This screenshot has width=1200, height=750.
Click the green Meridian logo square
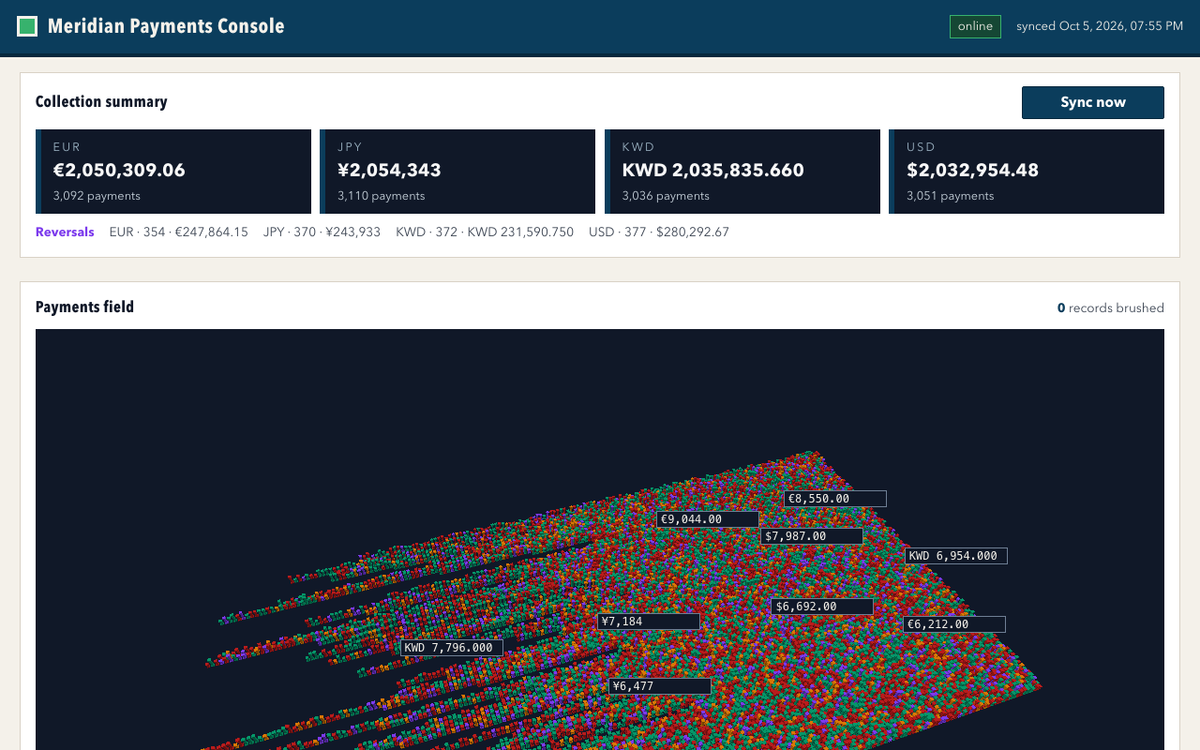click(28, 26)
